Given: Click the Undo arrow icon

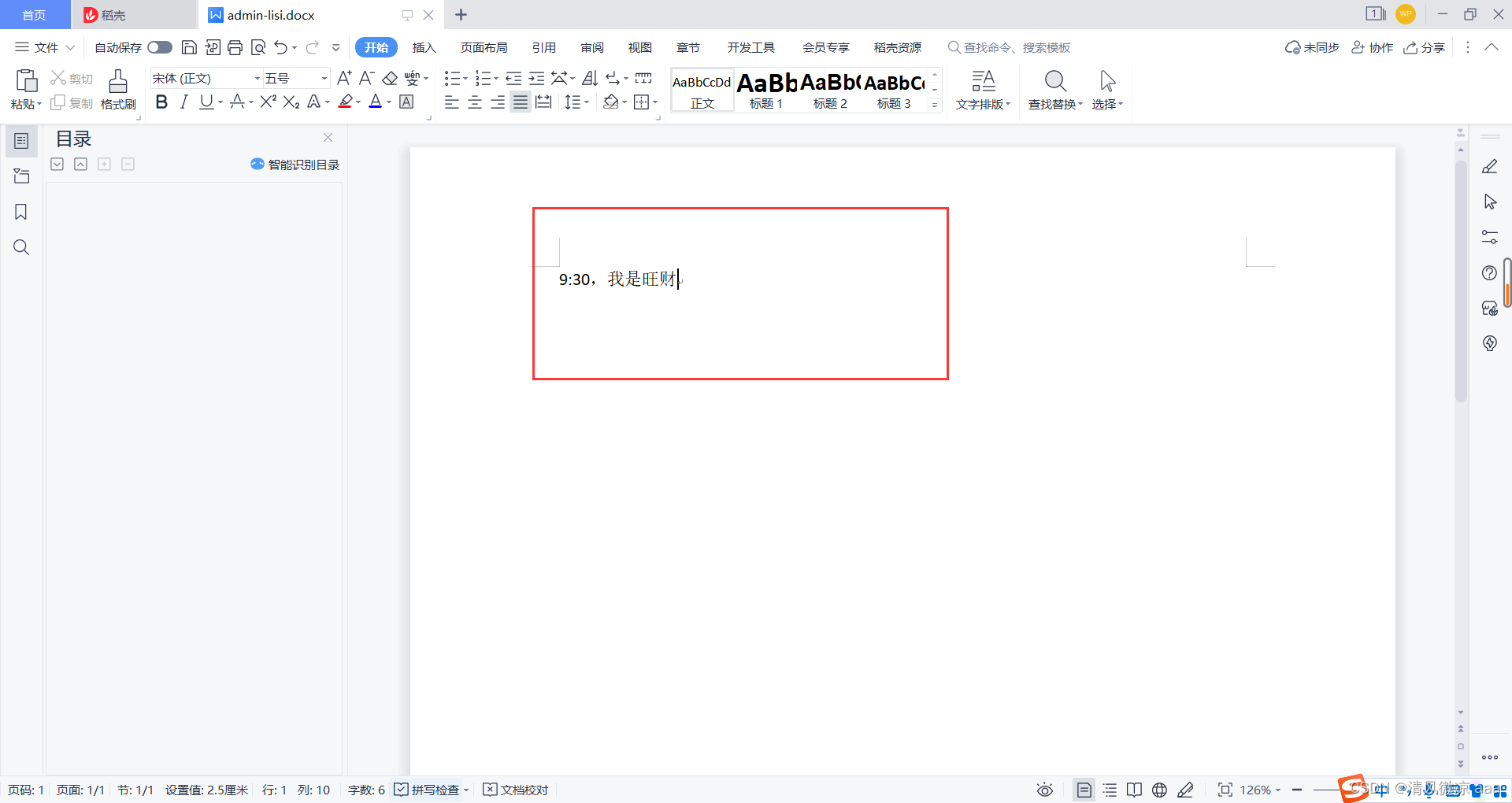Looking at the screenshot, I should (280, 47).
